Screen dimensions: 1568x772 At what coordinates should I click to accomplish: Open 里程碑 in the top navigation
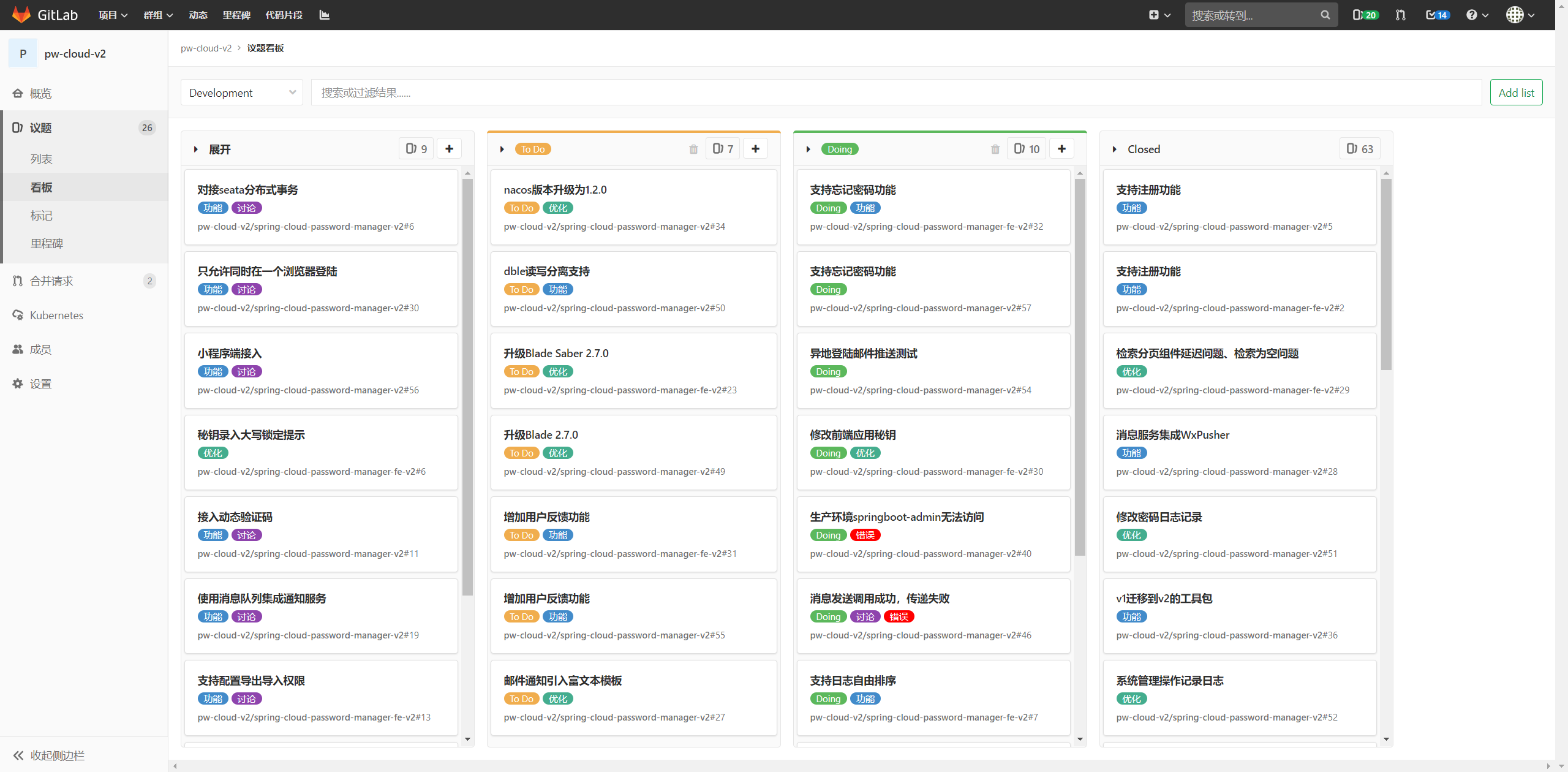coord(236,15)
